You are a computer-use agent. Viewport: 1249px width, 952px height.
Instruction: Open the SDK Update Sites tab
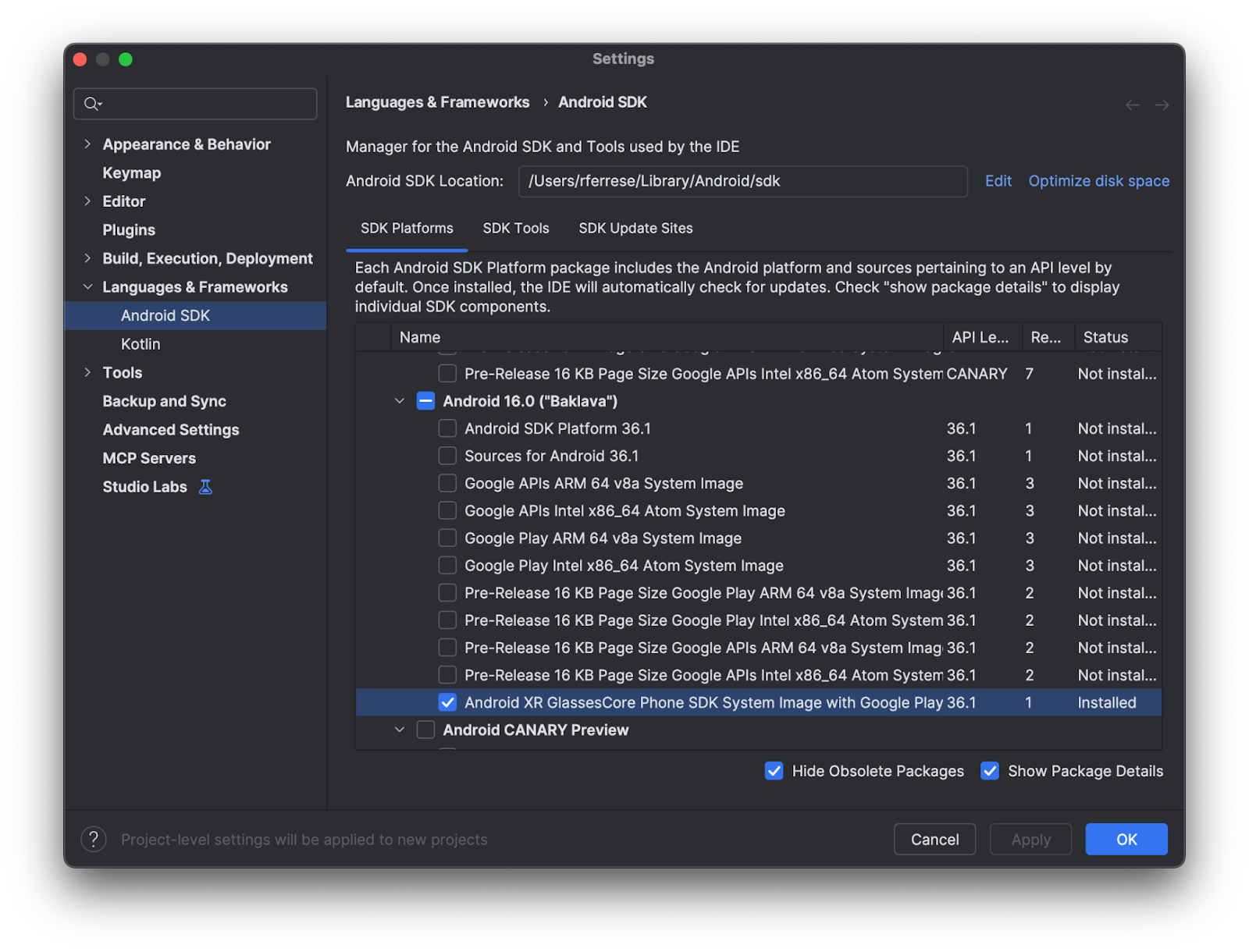pos(635,228)
